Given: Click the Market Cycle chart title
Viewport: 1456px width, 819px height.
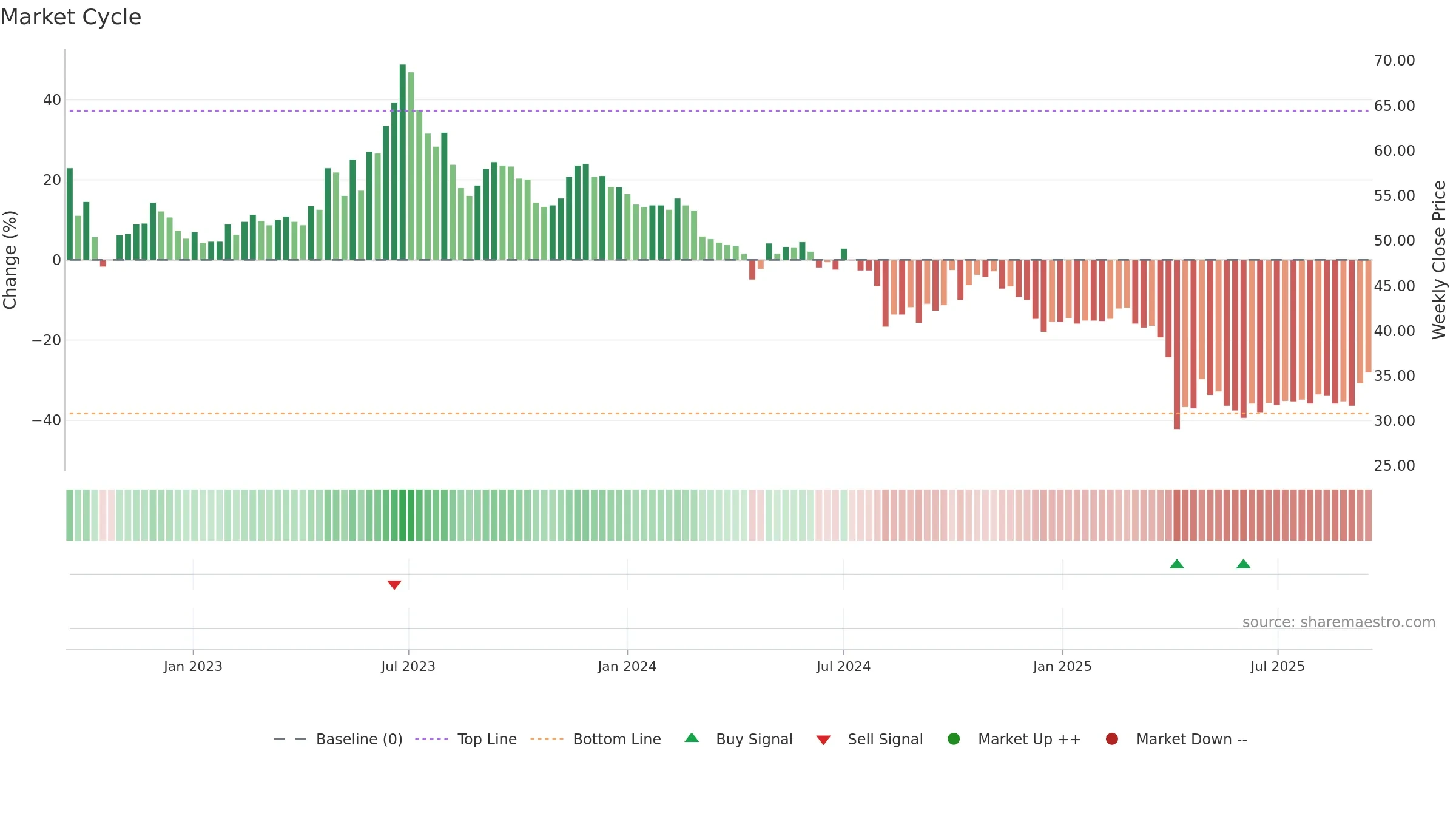Looking at the screenshot, I should pos(71,17).
